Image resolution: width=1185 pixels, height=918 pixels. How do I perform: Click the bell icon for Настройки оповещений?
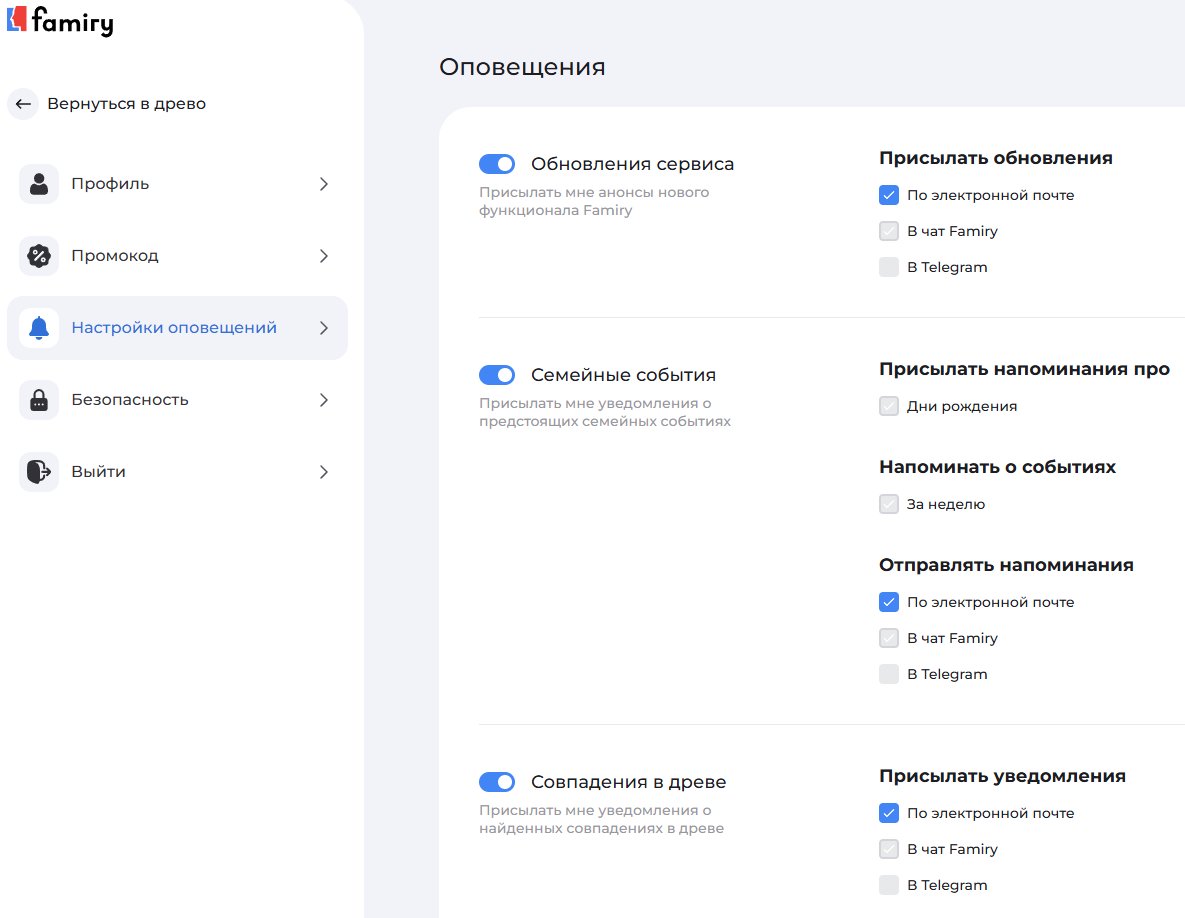38,328
